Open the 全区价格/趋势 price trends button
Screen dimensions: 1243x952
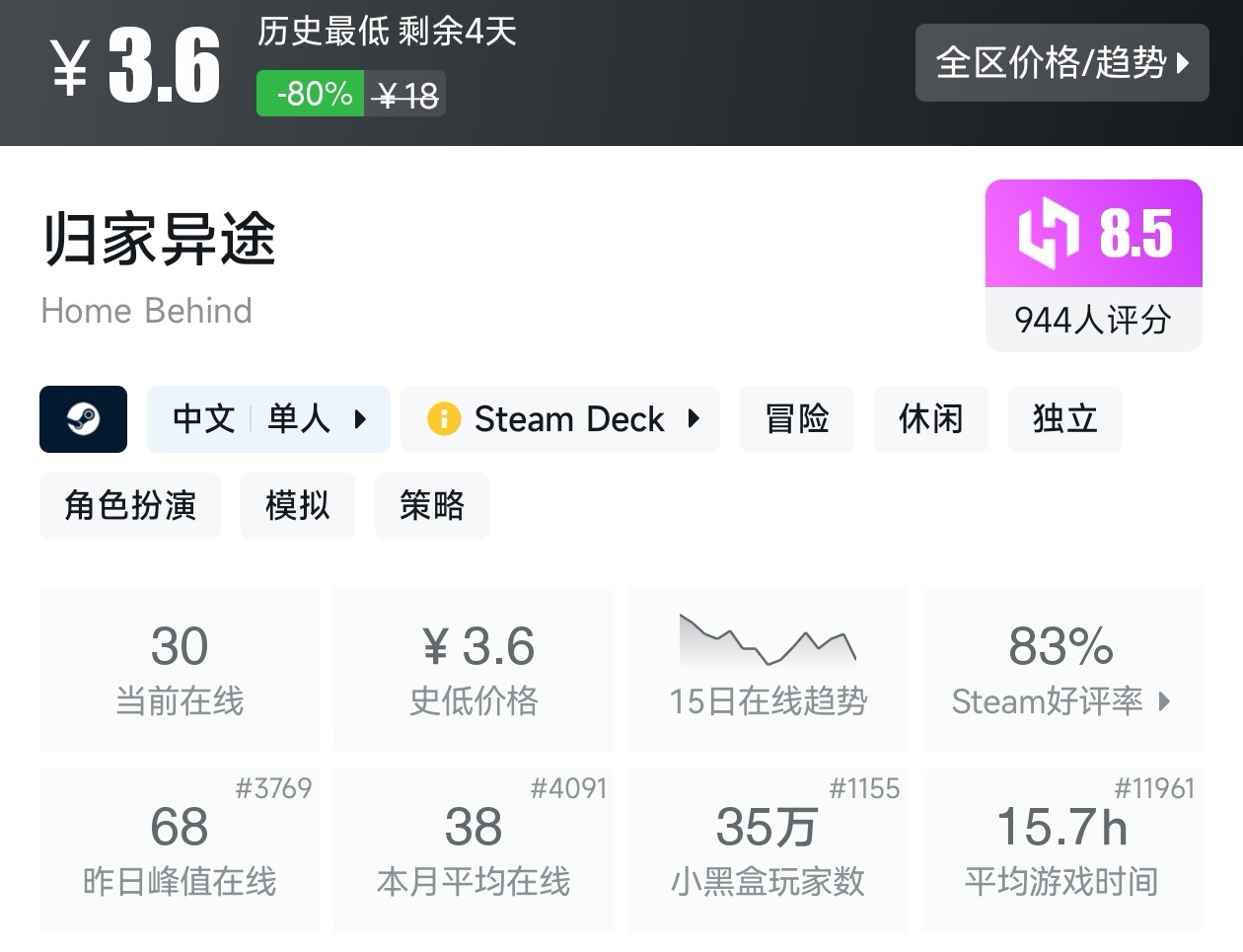click(x=1061, y=63)
